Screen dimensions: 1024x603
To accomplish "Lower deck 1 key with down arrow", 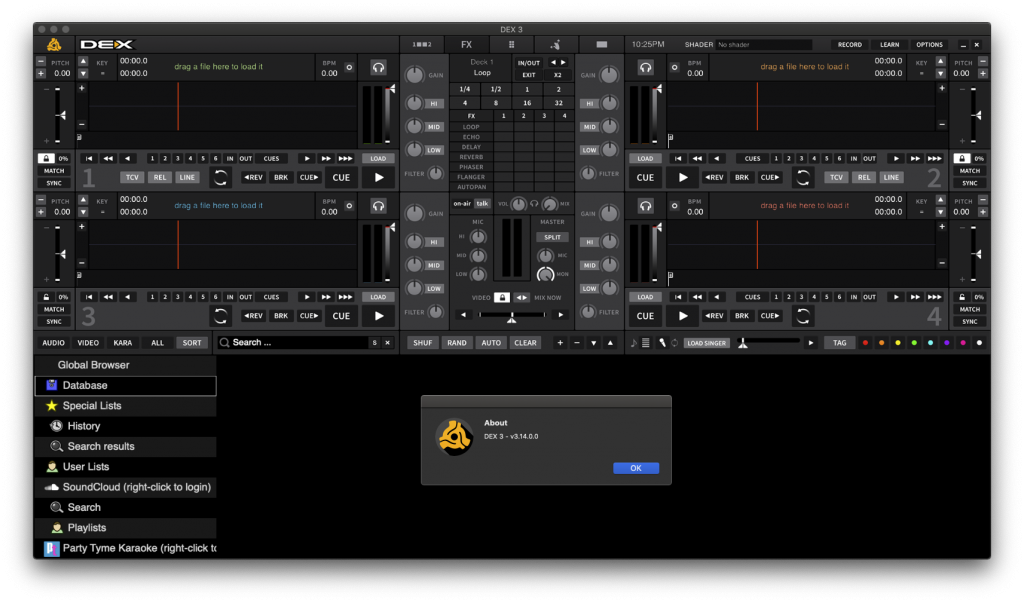I will click(83, 73).
